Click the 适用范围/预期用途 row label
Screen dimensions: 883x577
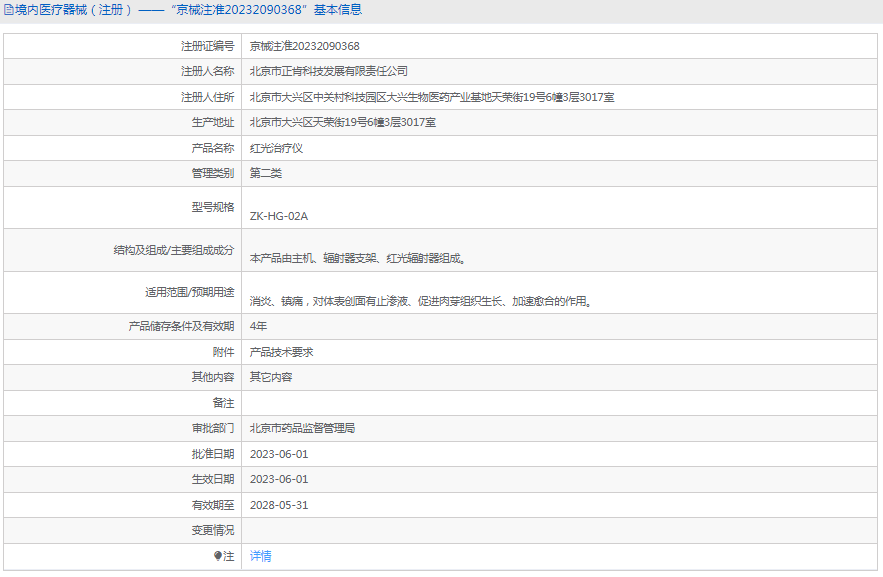[x=190, y=292]
